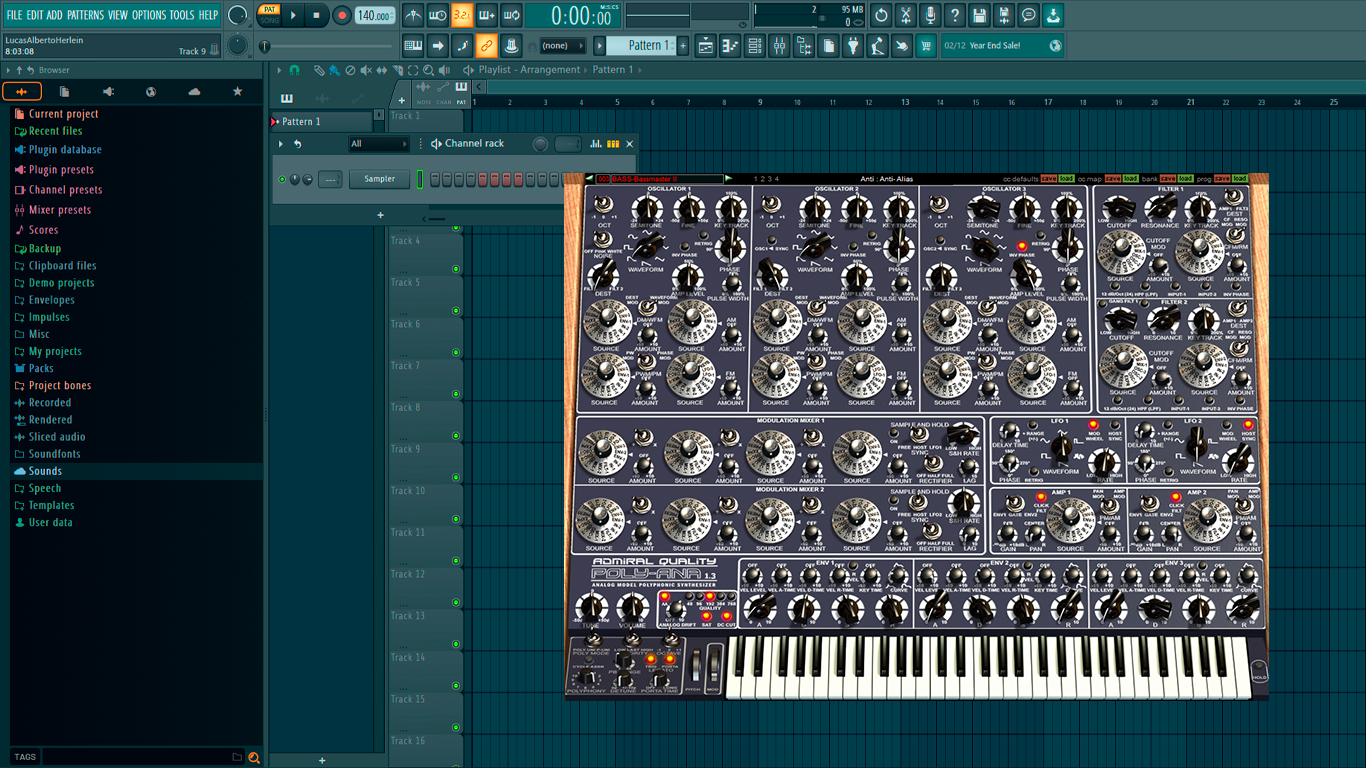This screenshot has width=1366, height=768.
Task: Click the record button in transport
Action: (341, 15)
